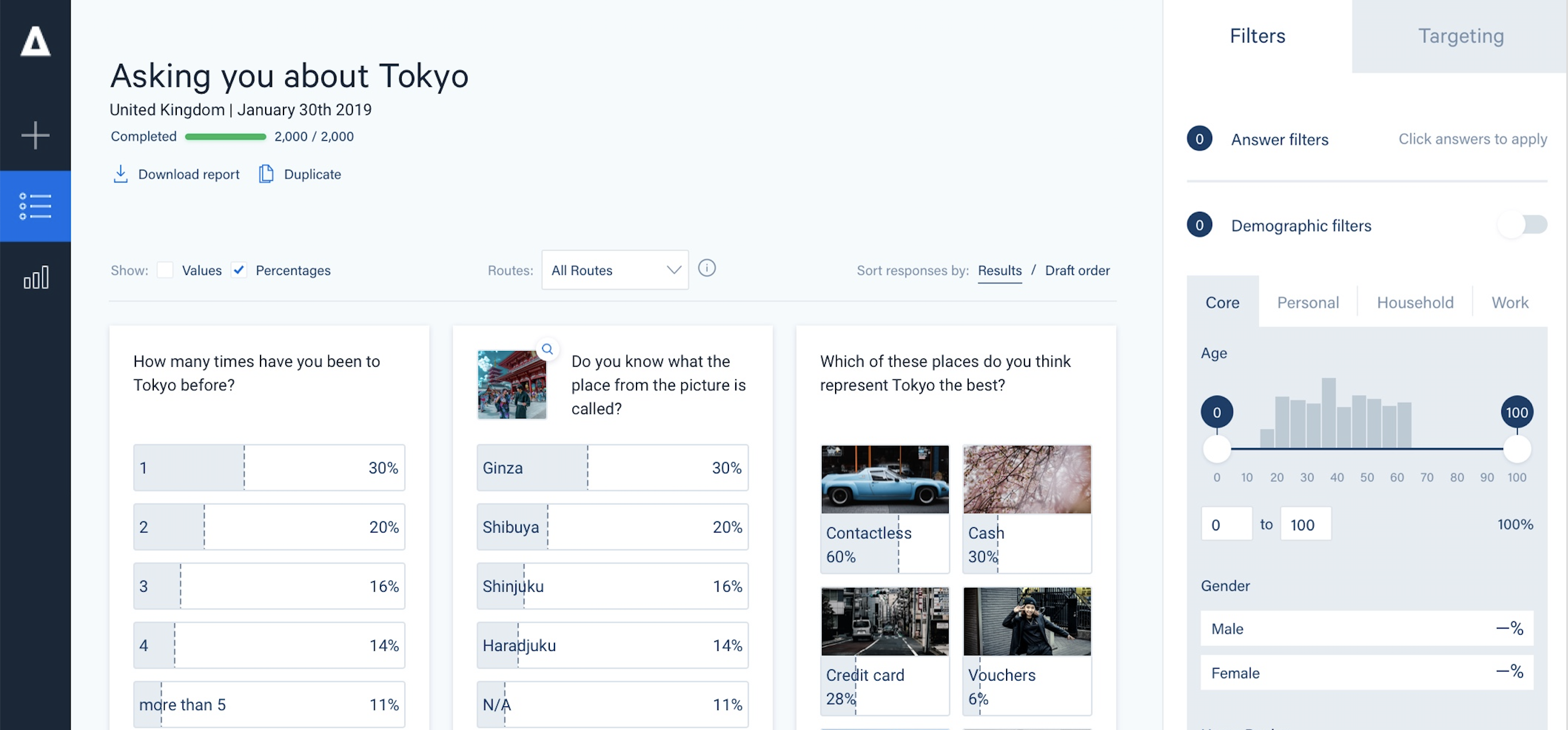This screenshot has width=1568, height=730.
Task: Click the age slider maximum handle
Action: pos(1516,449)
